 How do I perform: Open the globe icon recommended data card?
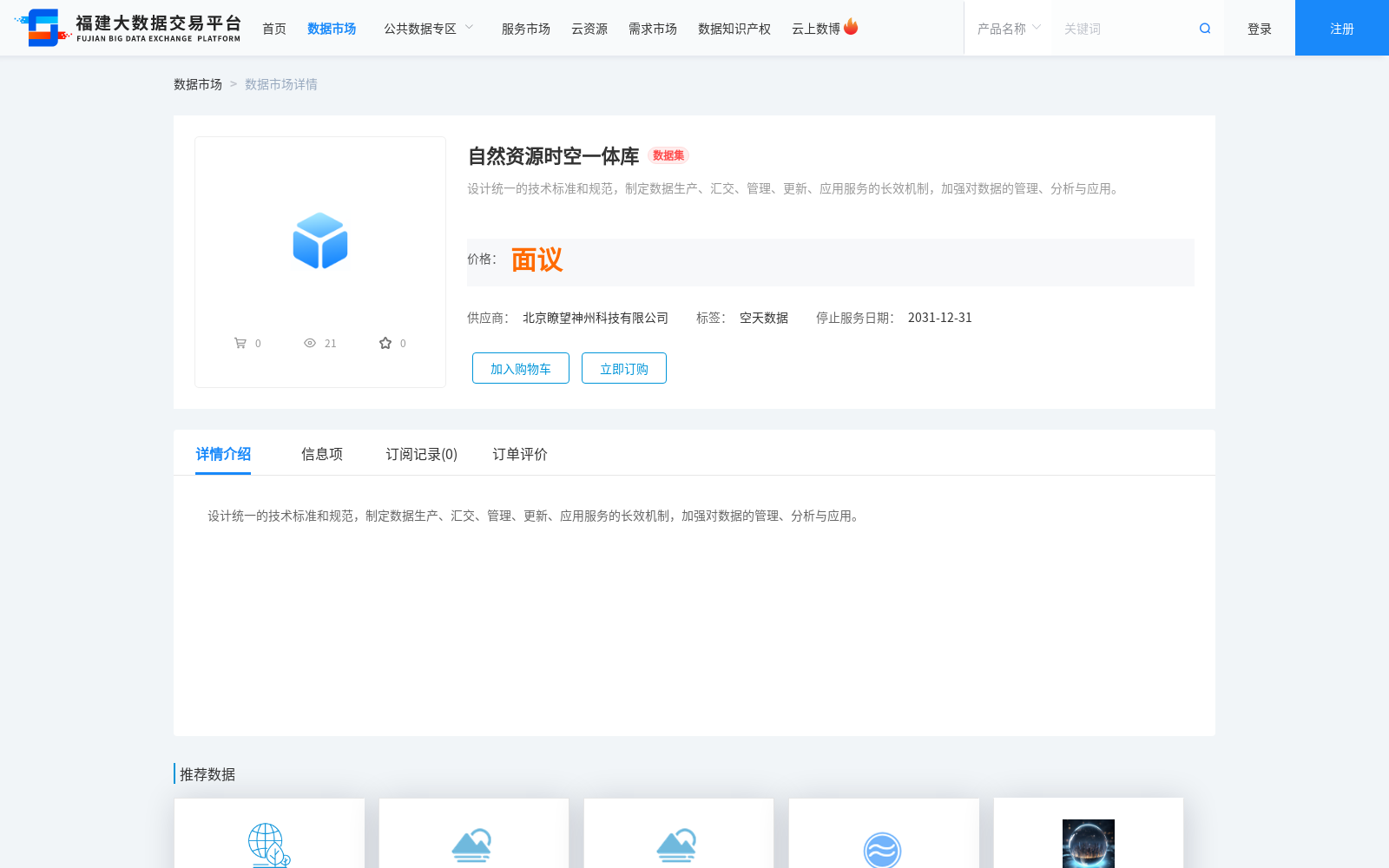click(x=269, y=833)
